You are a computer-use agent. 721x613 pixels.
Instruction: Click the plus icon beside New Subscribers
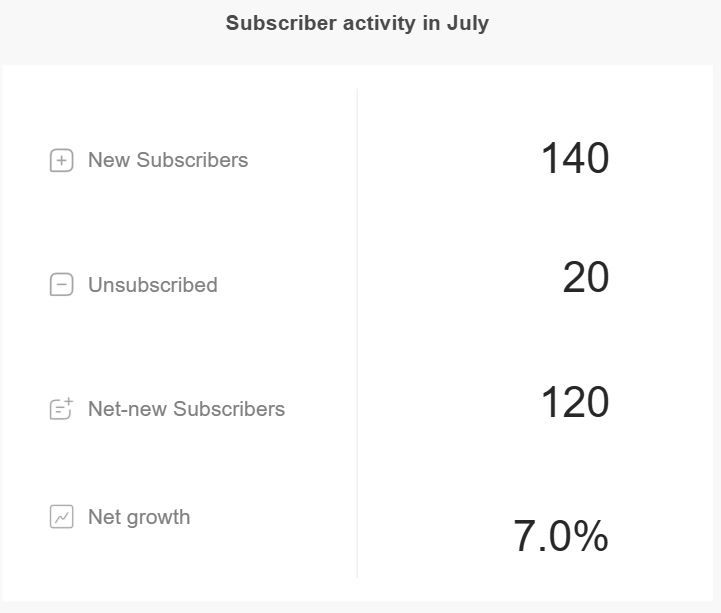[61, 160]
